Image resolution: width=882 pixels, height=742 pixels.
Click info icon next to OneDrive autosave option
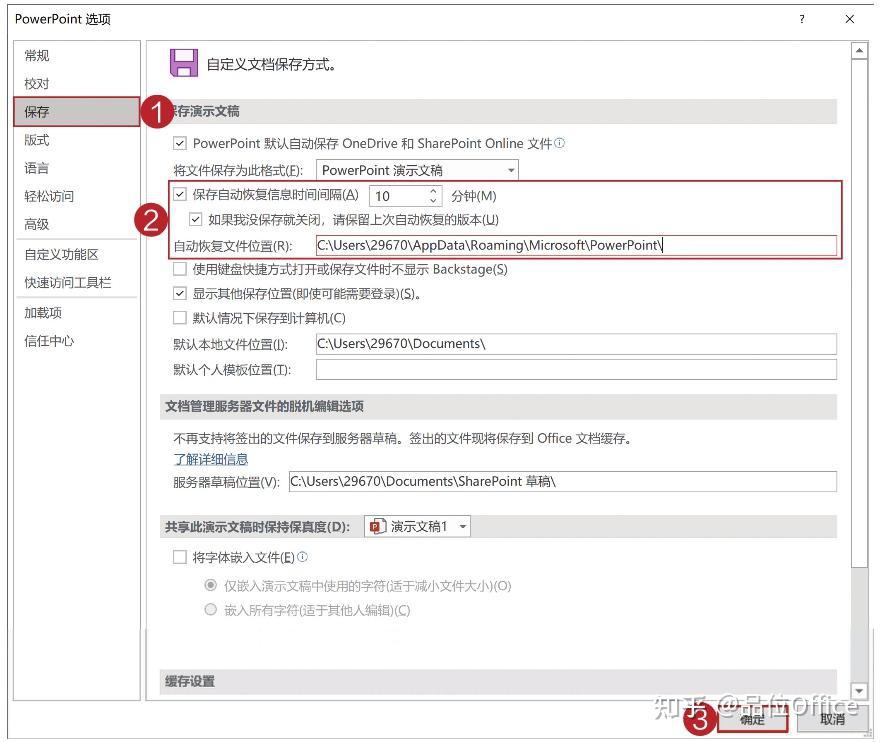coord(559,143)
